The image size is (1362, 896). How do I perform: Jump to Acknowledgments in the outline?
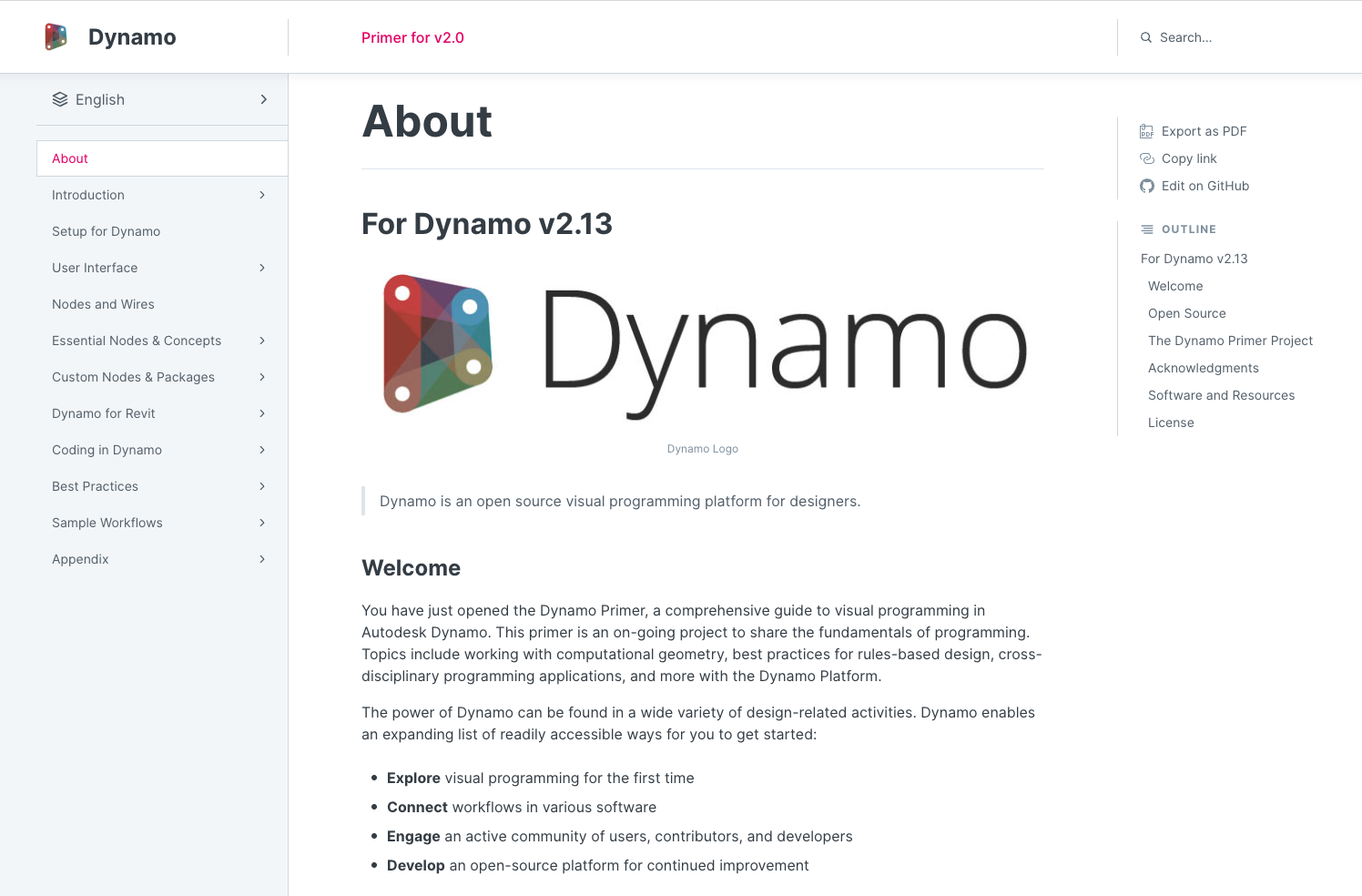coord(1203,368)
